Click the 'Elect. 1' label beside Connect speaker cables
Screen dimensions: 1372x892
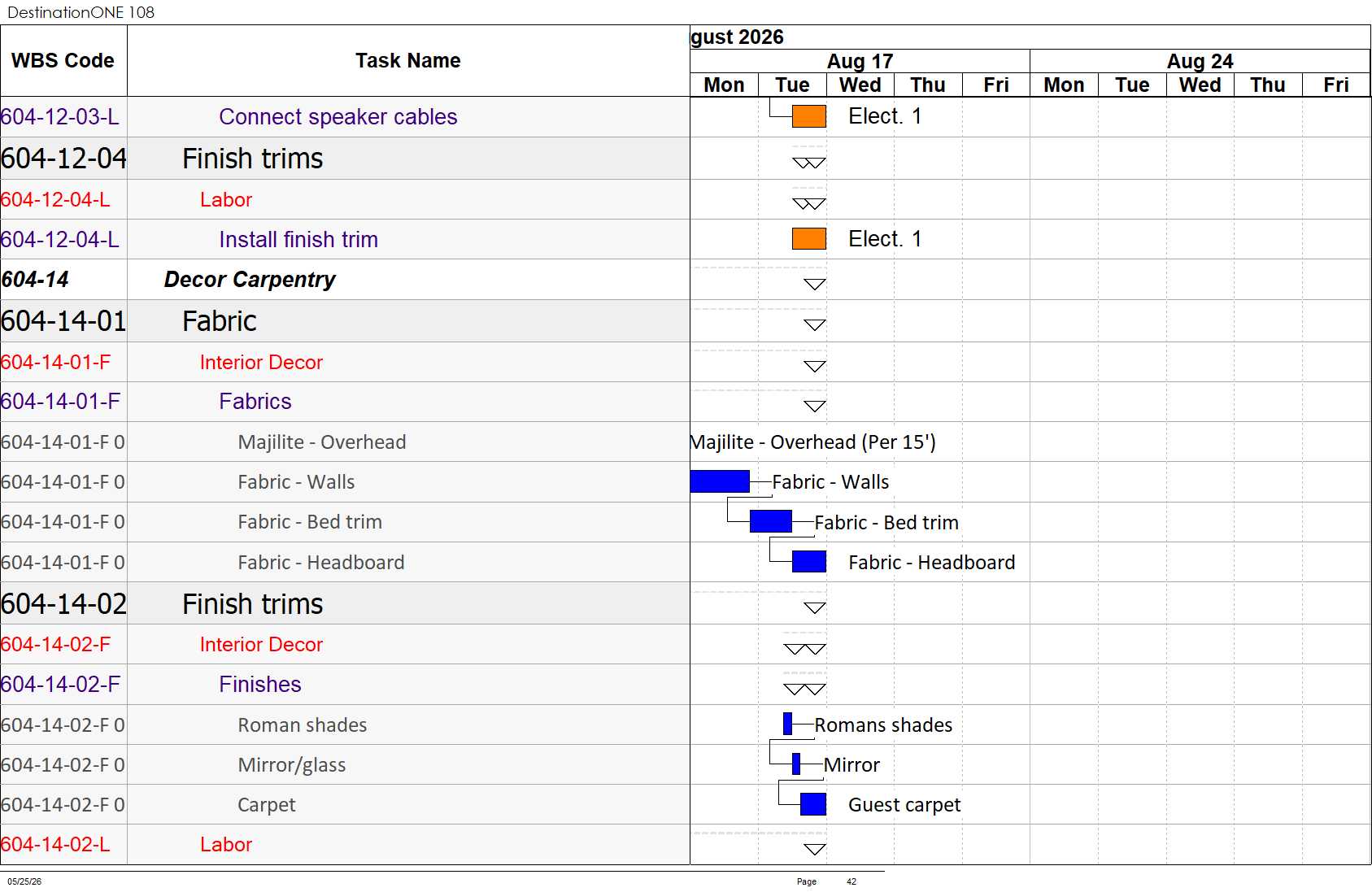tap(885, 116)
